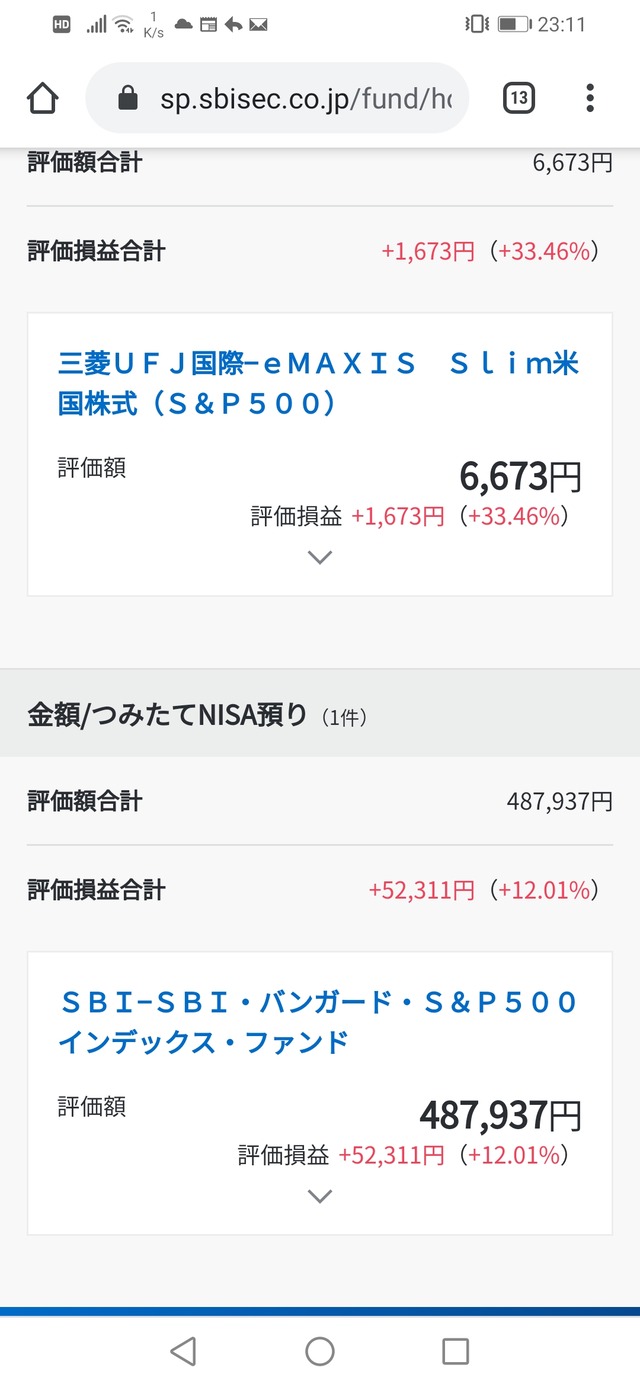640x1387 pixels.
Task: Open eMAXIS Slim米国株式 (S&P500) fund link
Action: click(x=318, y=383)
